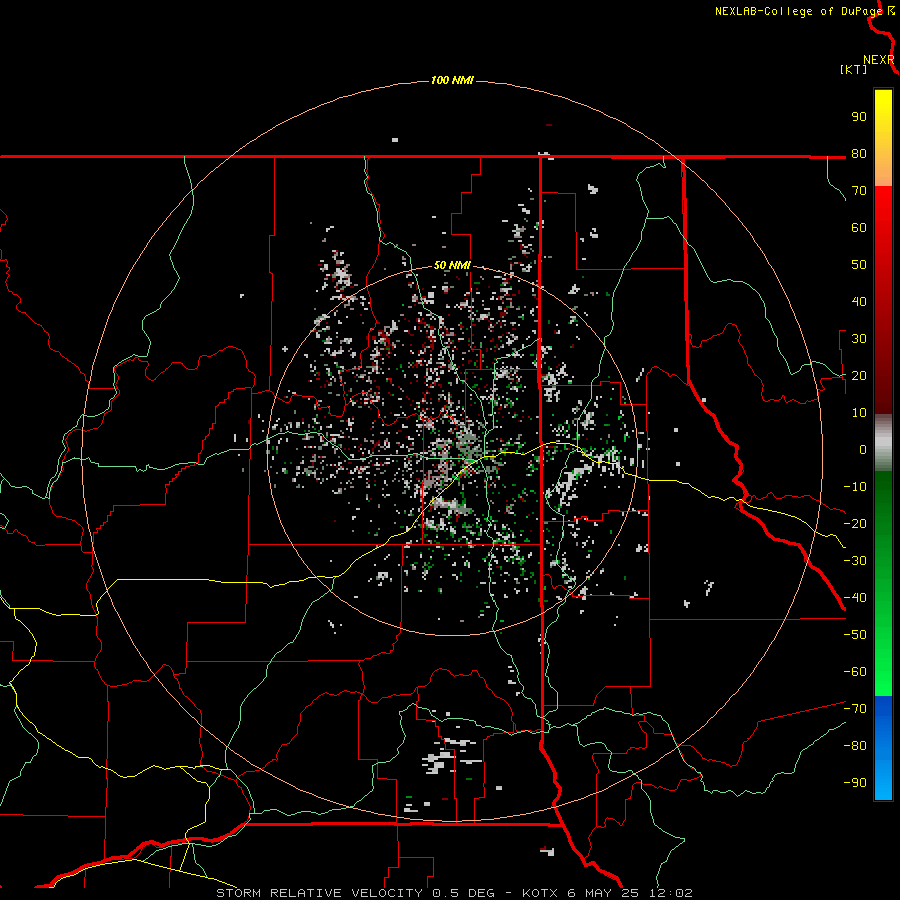The image size is (900, 900).
Task: Click the 0.5 DEG elevation angle text
Action: (x=467, y=893)
